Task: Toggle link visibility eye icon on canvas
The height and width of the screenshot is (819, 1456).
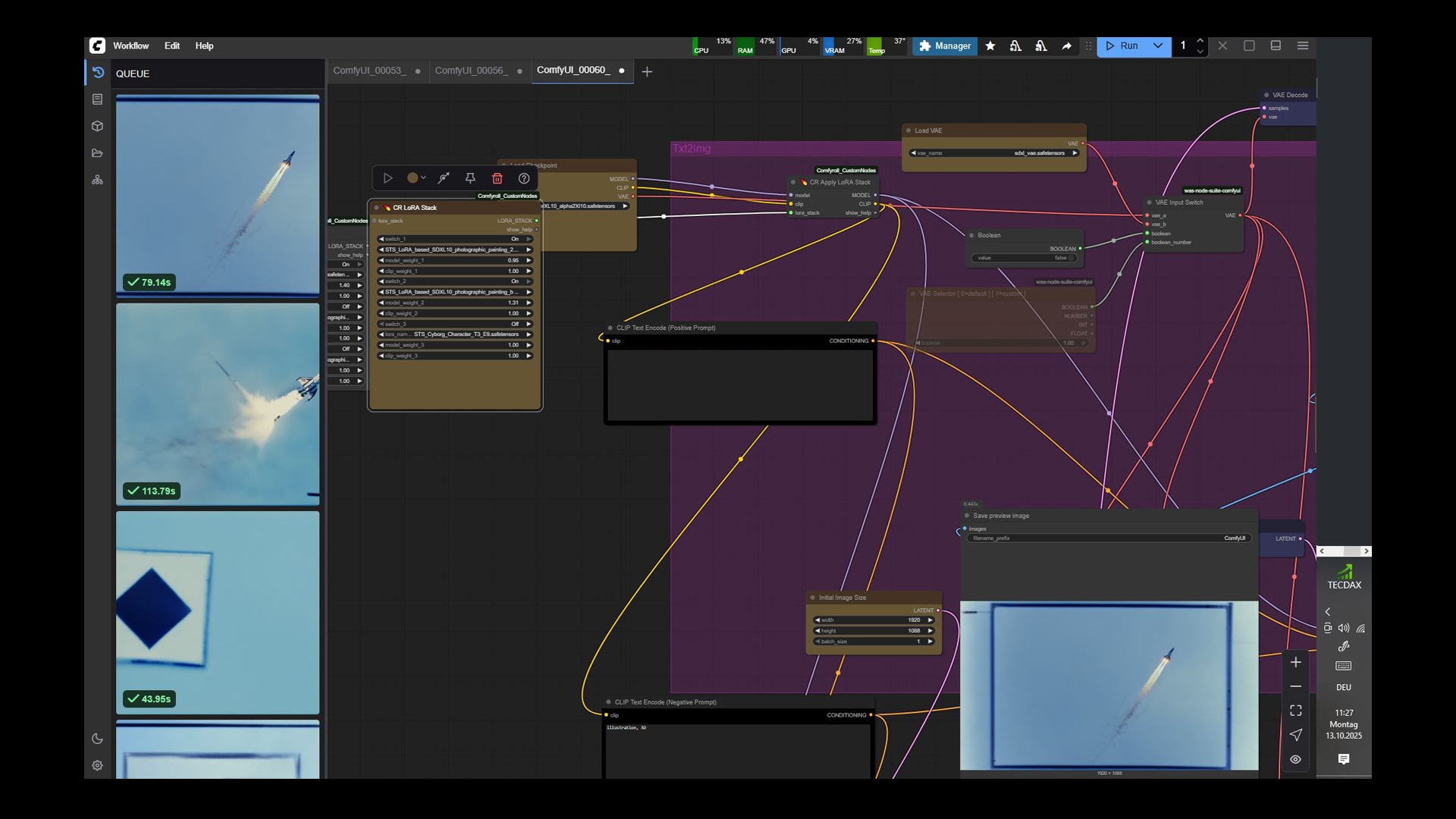Action: 1295,759
